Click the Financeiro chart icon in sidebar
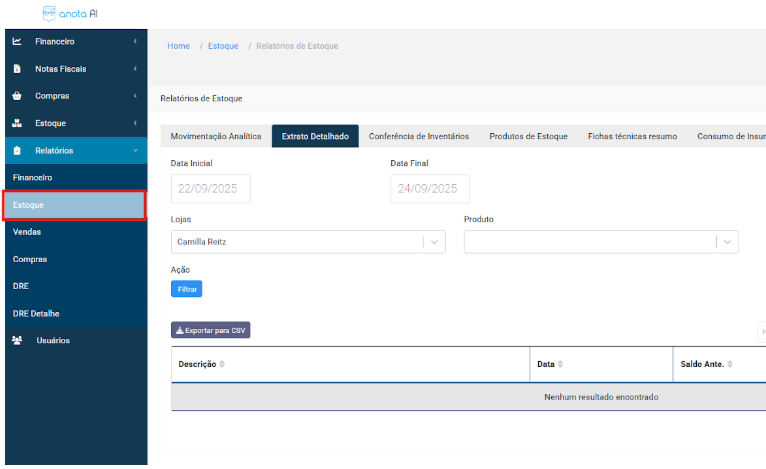The image size is (766, 469). [17, 42]
